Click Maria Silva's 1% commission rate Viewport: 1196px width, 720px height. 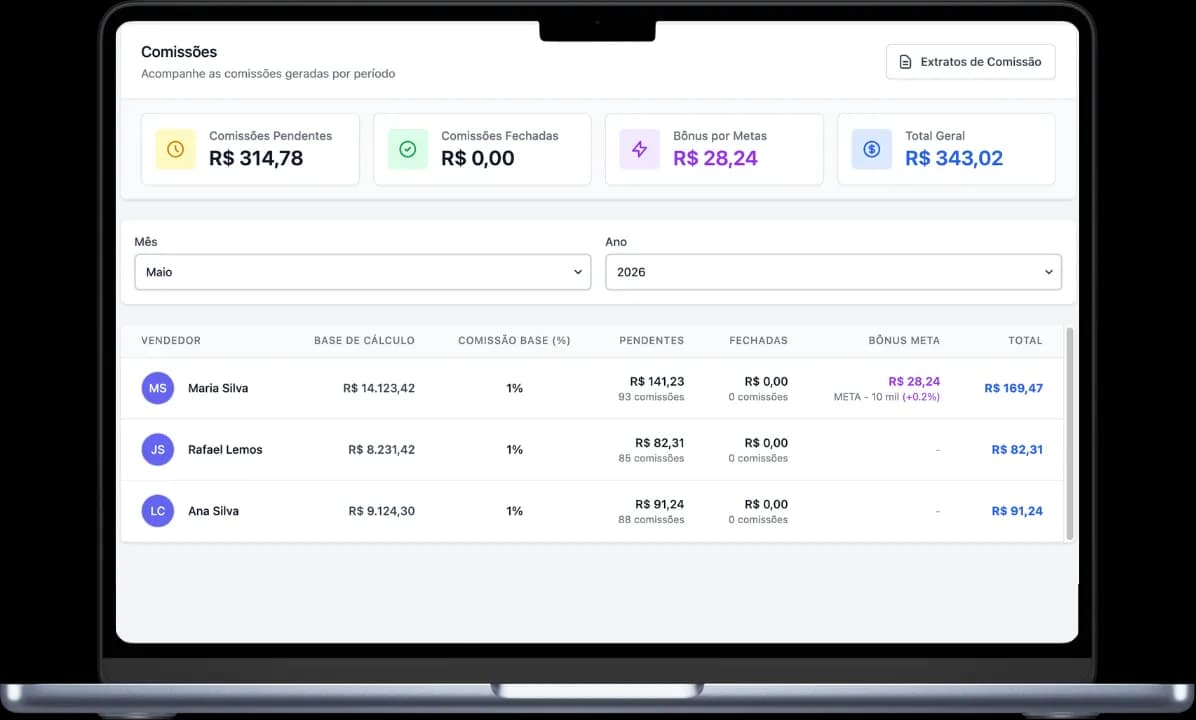(514, 388)
